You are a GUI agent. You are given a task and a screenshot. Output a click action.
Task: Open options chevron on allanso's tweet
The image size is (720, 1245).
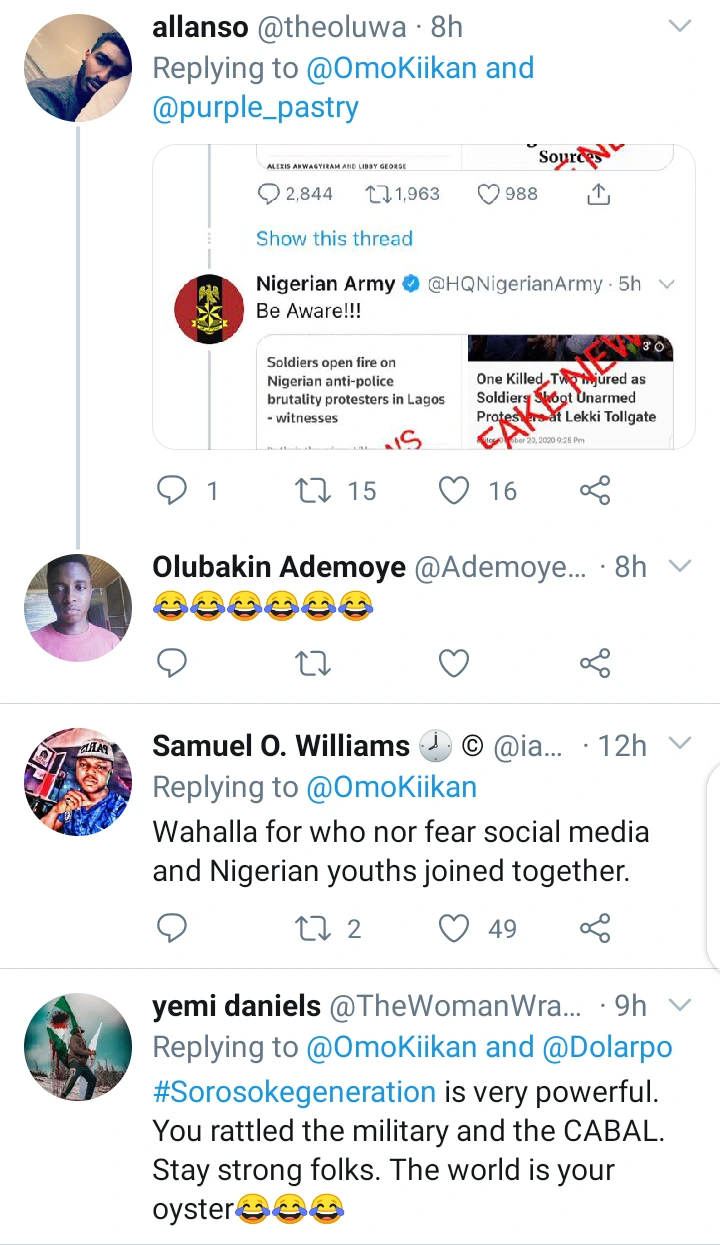680,27
